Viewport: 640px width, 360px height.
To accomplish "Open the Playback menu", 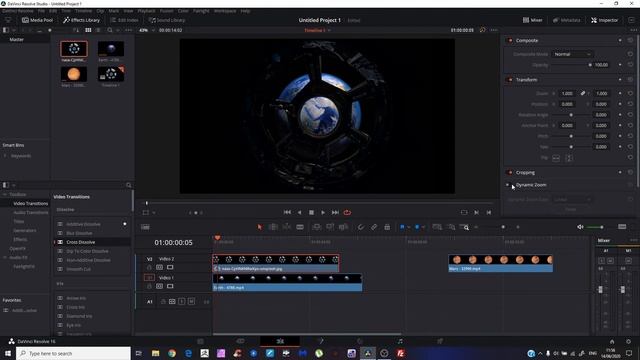I will tap(146, 11).
